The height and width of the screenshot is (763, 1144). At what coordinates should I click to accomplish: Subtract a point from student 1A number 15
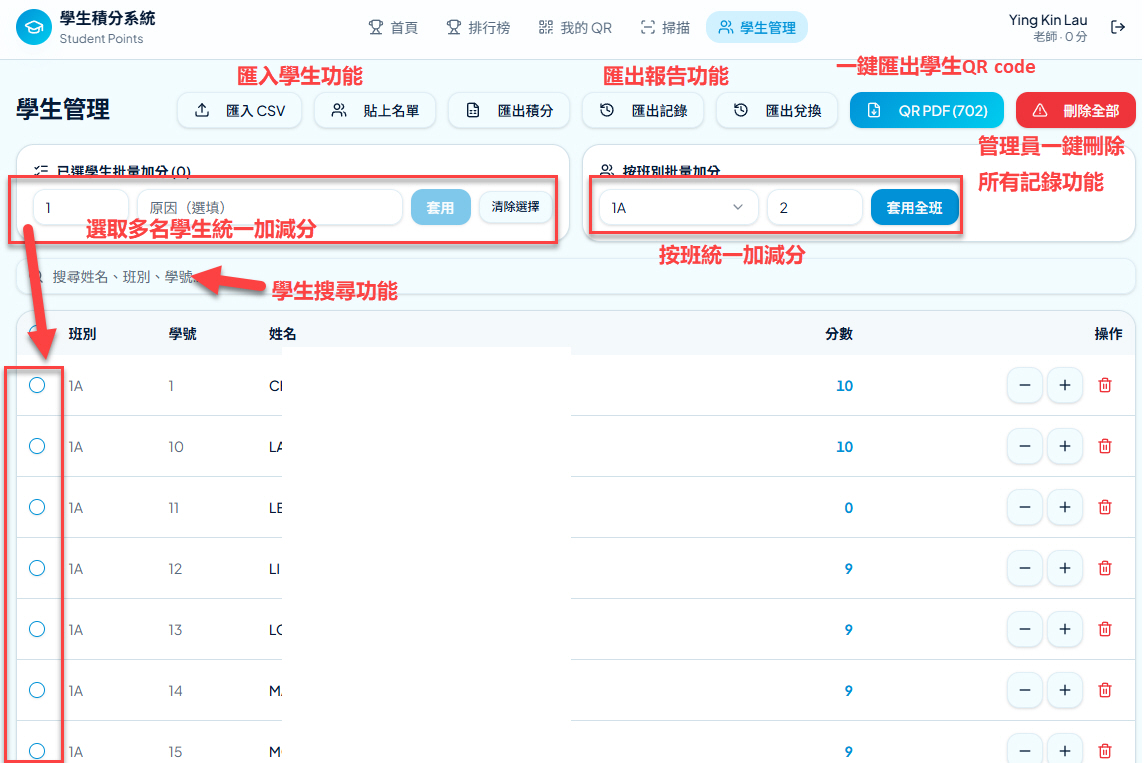tap(1024, 751)
